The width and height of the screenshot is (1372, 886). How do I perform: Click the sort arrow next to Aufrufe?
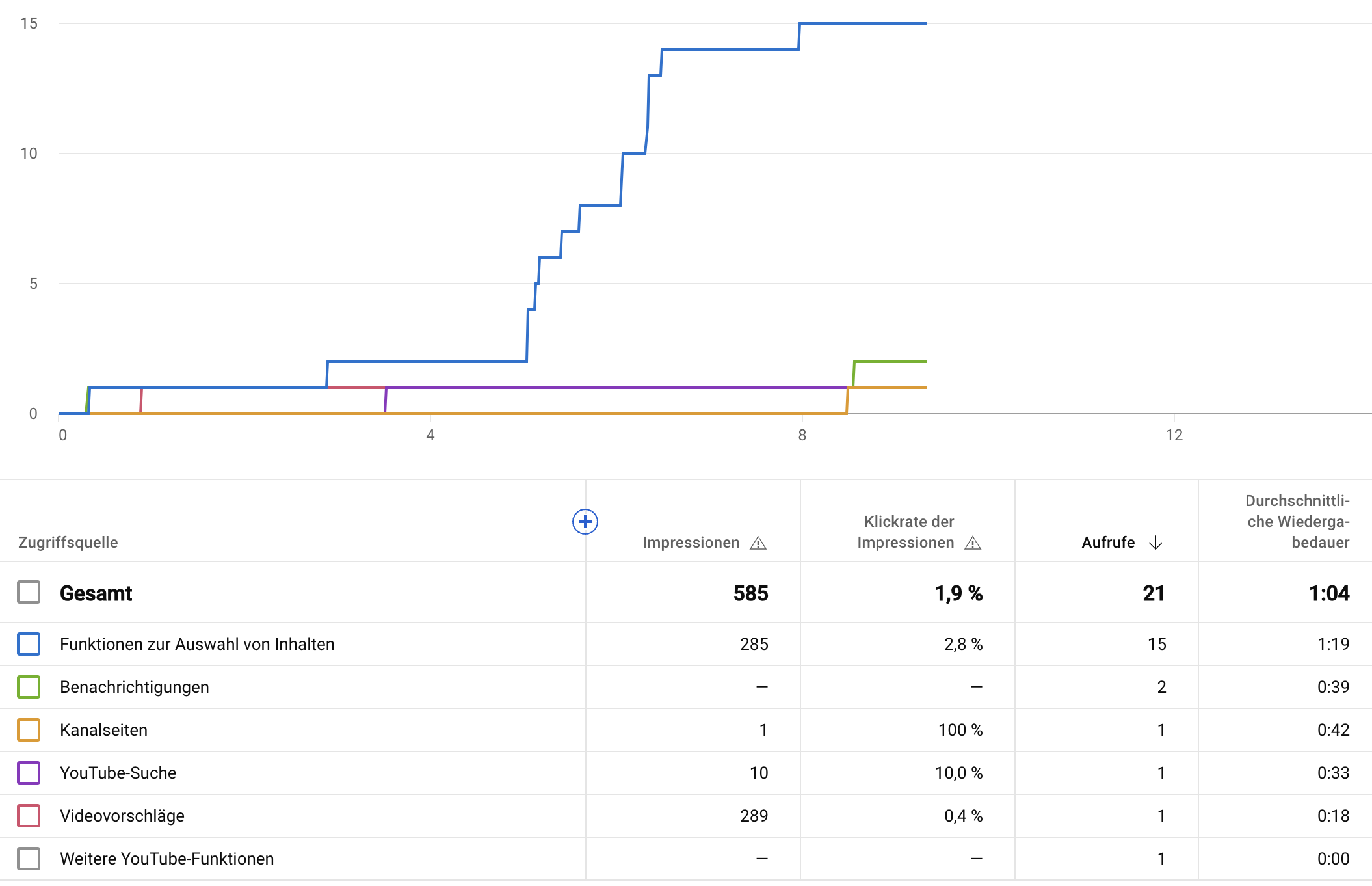1155,543
